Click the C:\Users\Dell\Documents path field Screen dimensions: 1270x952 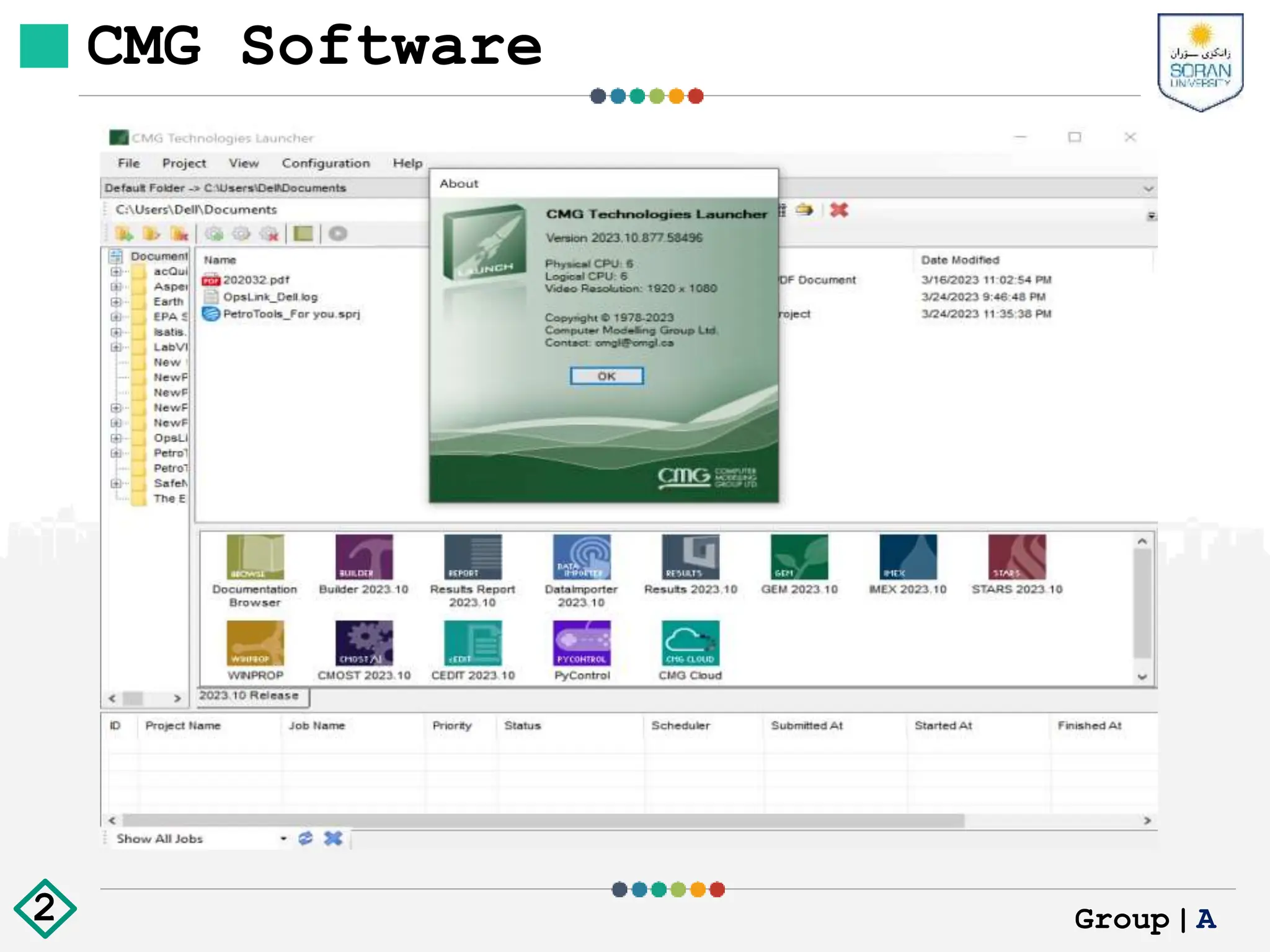pyautogui.click(x=196, y=209)
